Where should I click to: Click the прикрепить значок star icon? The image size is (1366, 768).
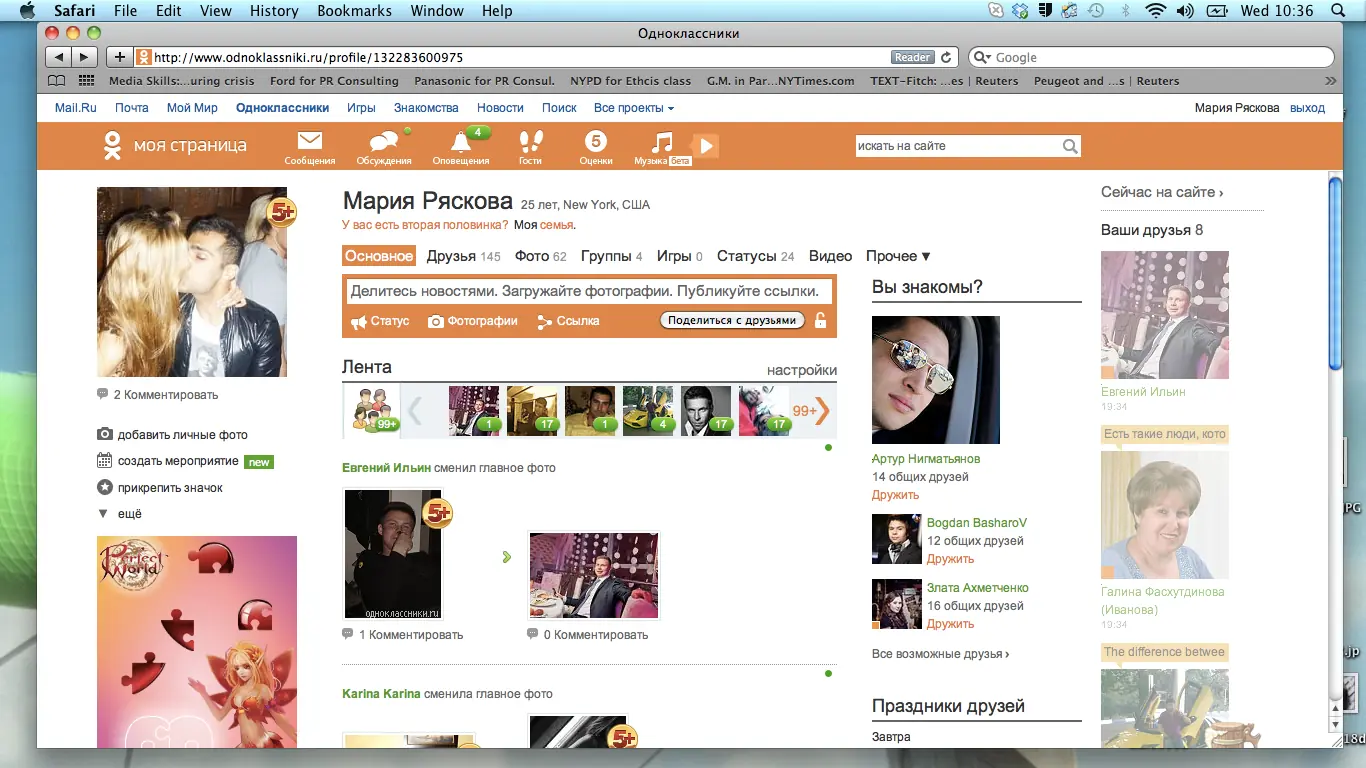[x=104, y=488]
